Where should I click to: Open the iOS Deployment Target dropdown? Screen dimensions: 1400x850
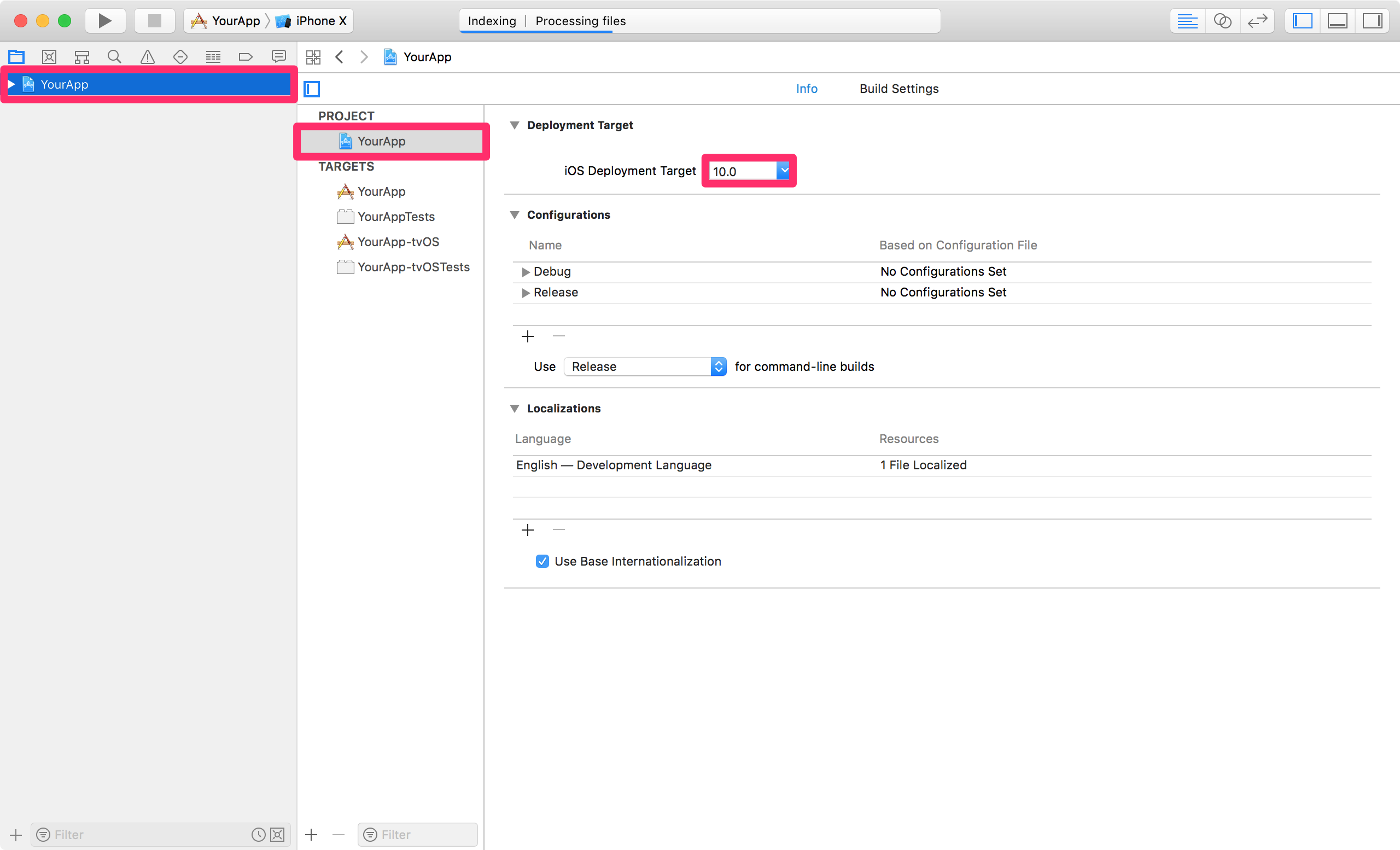click(x=784, y=171)
